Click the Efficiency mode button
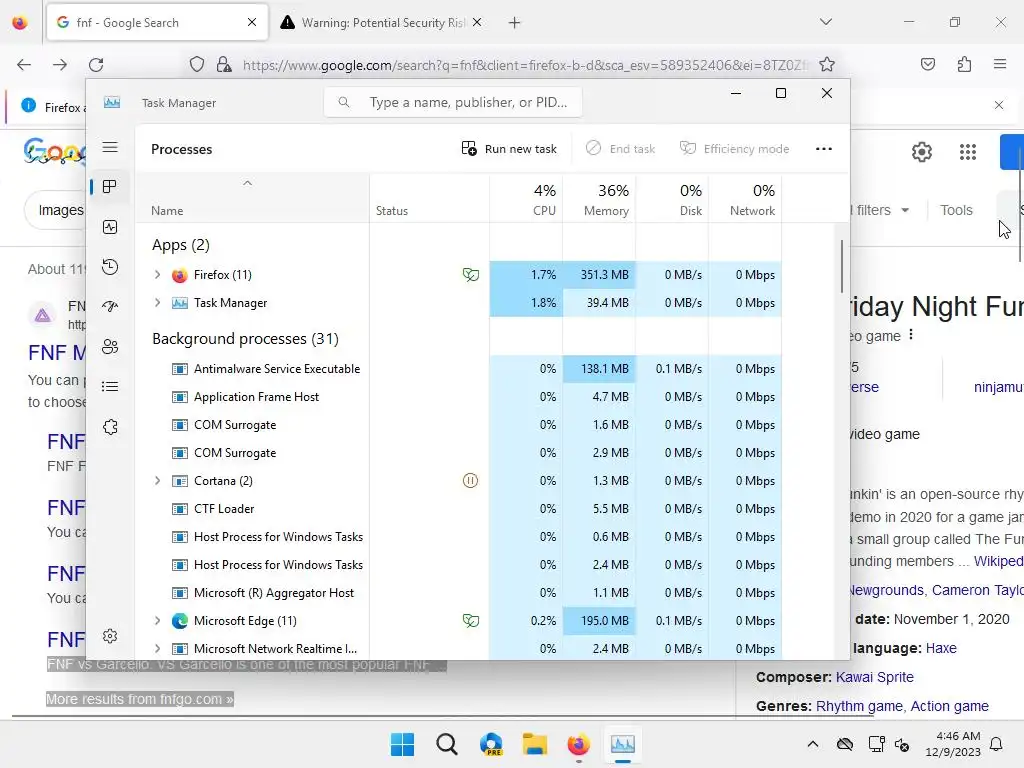This screenshot has height=768, width=1024. 735,149
